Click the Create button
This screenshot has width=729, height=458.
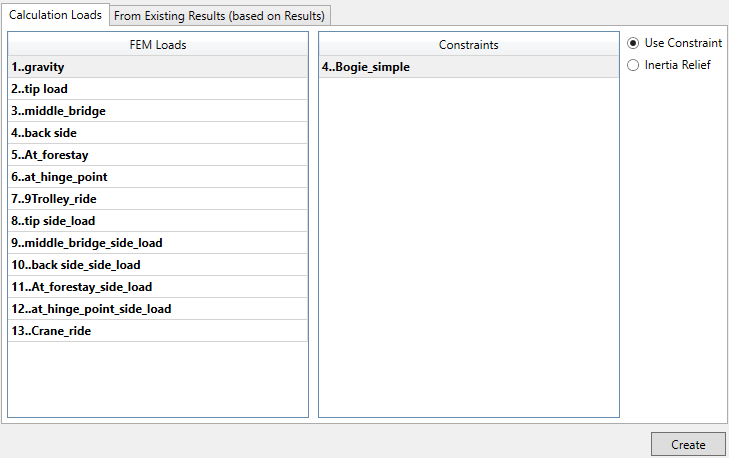point(688,445)
